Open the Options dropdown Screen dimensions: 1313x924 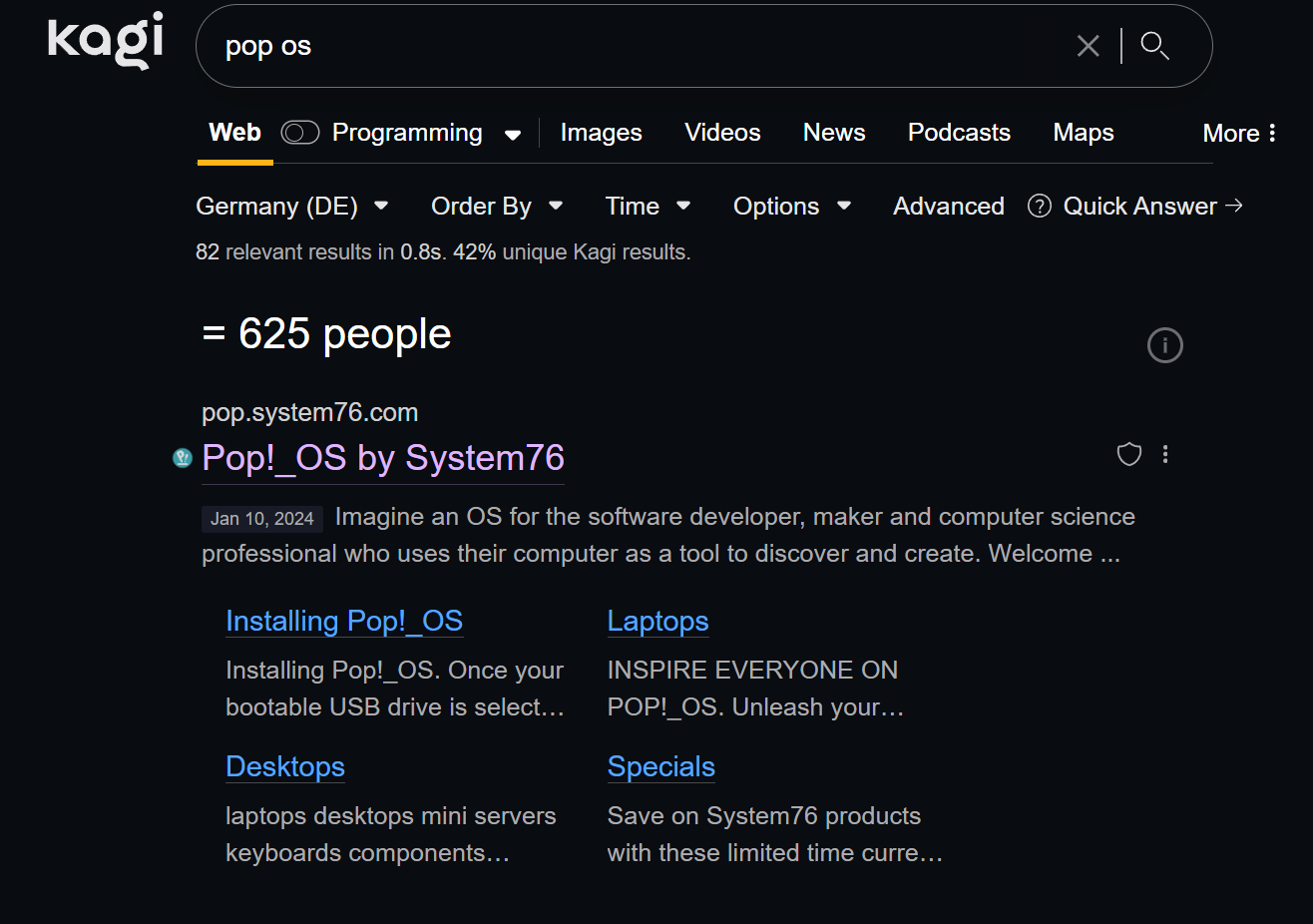[792, 206]
